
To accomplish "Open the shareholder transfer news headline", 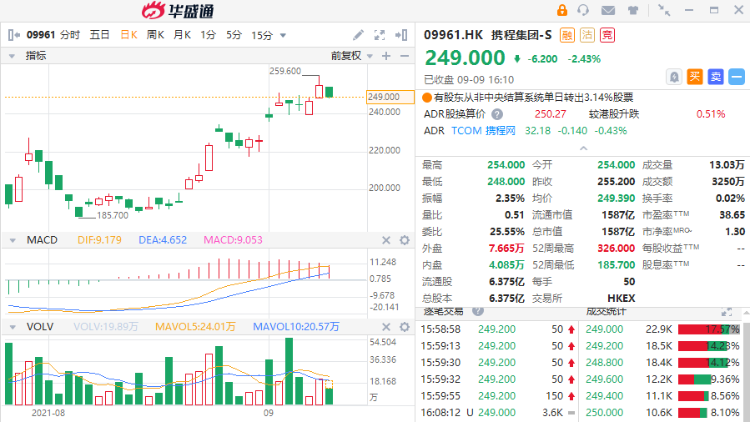I will [x=533, y=98].
